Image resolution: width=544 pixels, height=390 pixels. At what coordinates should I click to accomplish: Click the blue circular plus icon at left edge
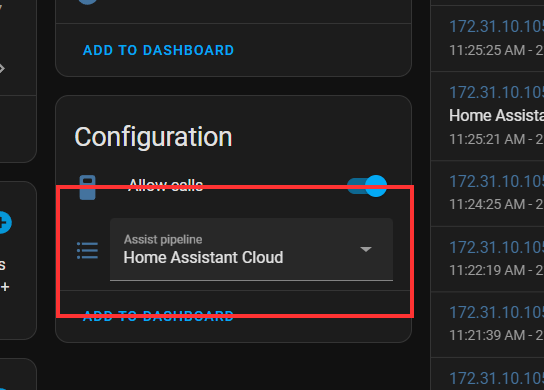(4, 222)
